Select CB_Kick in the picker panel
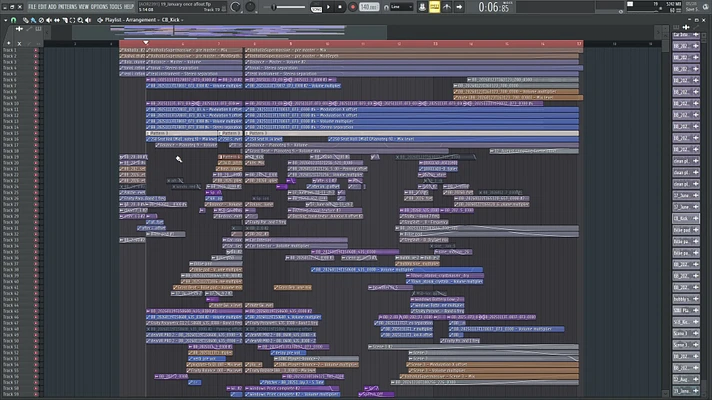The width and height of the screenshot is (712, 400). click(x=686, y=218)
